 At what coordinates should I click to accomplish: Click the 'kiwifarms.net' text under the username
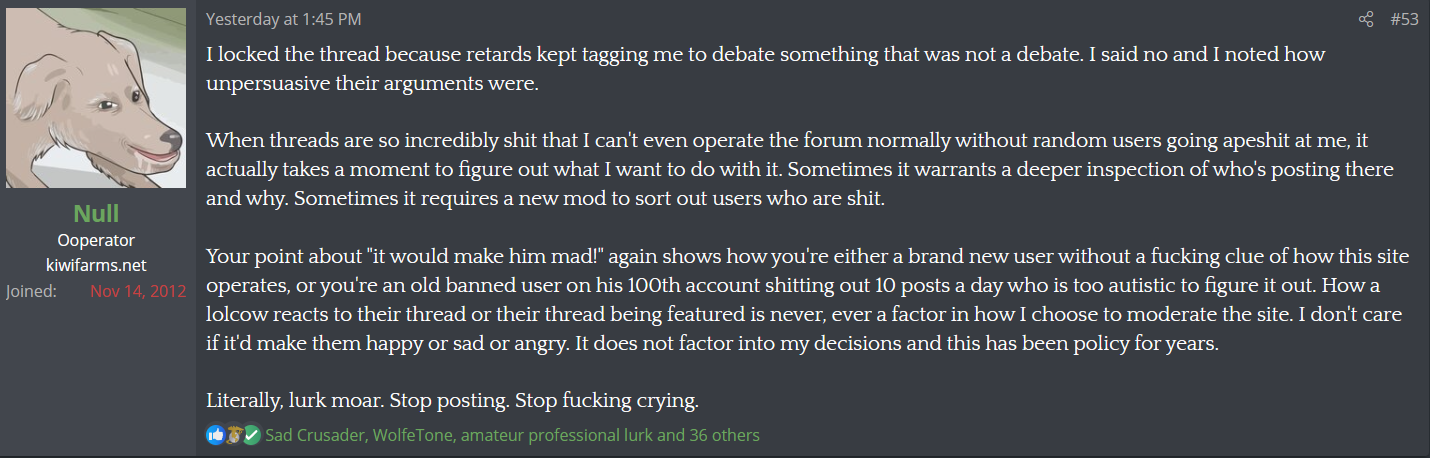(x=96, y=265)
